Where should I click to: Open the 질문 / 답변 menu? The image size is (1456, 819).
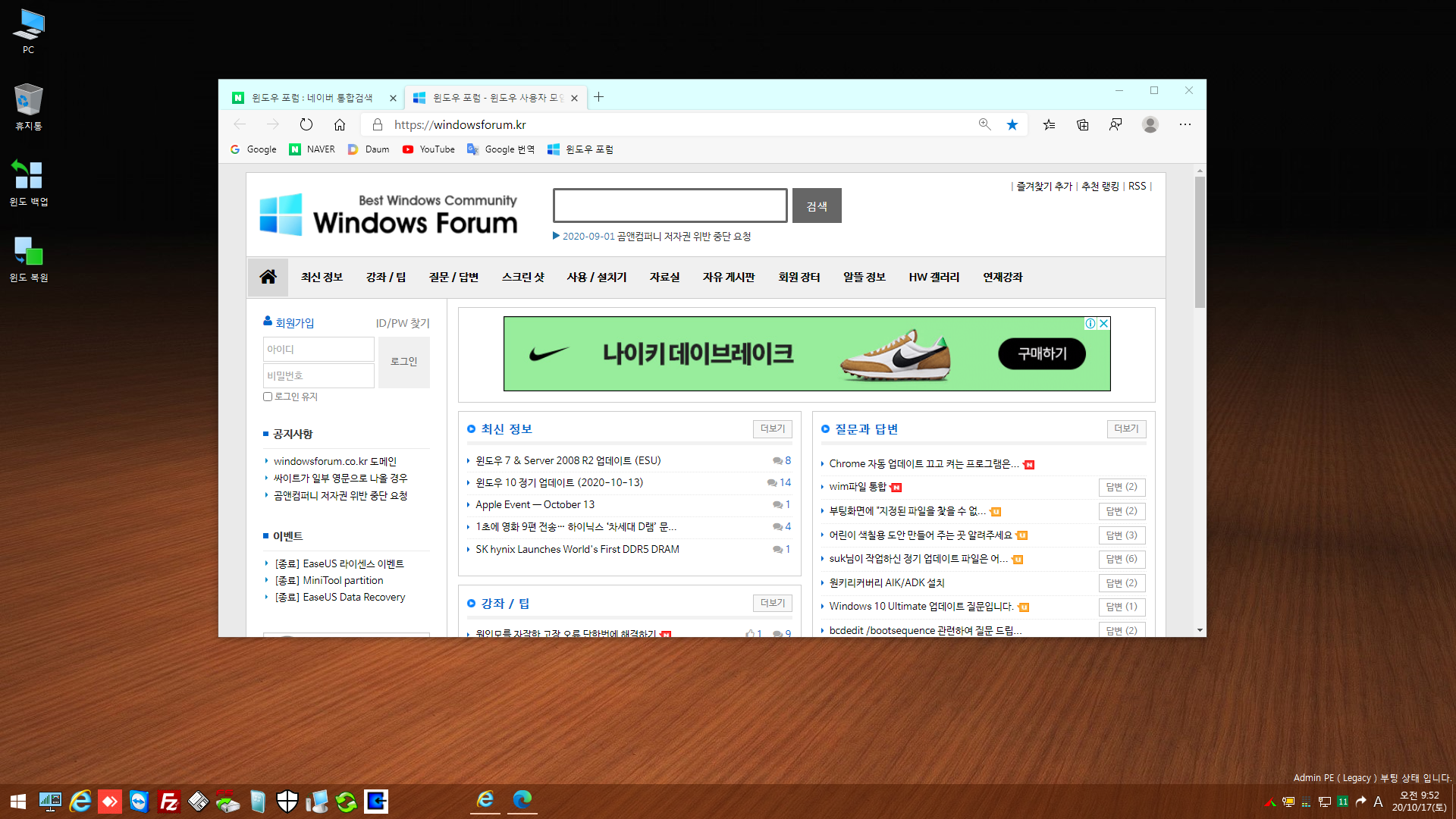[453, 277]
